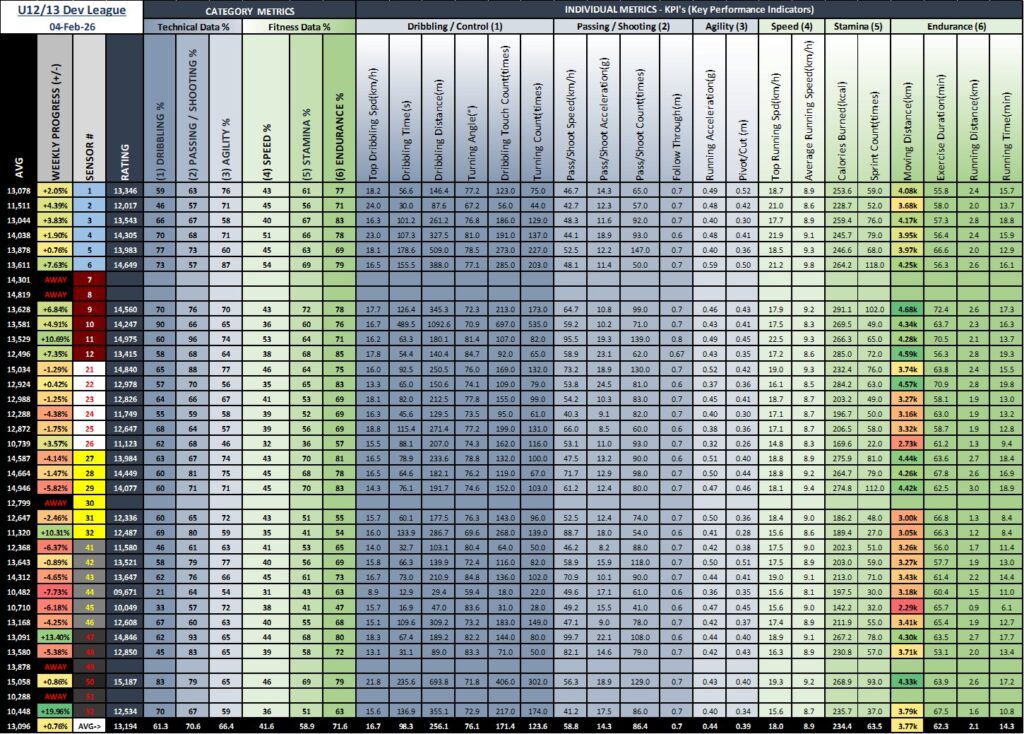
Task: Click the Moving Distance(km) column header
Action: pos(908,110)
